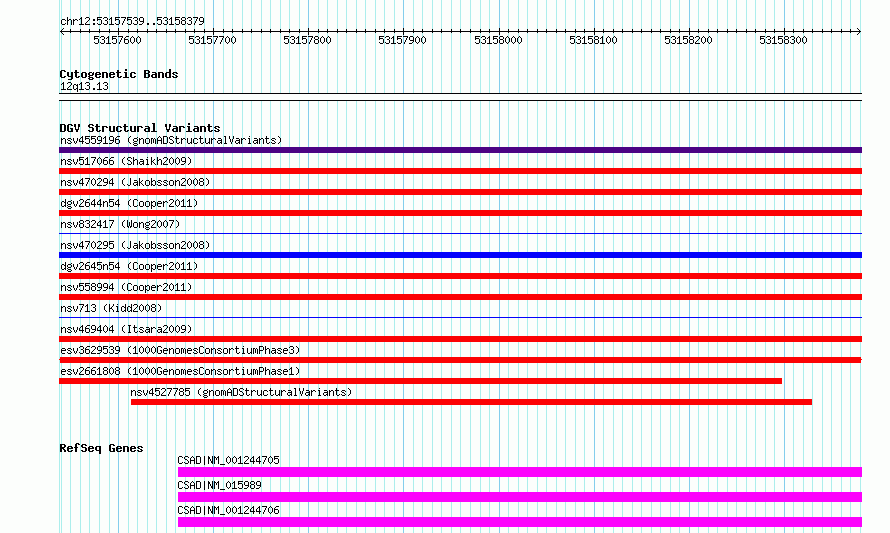
Task: Open the dgv2645n54 (Cooper2011) label
Action: click(x=129, y=266)
